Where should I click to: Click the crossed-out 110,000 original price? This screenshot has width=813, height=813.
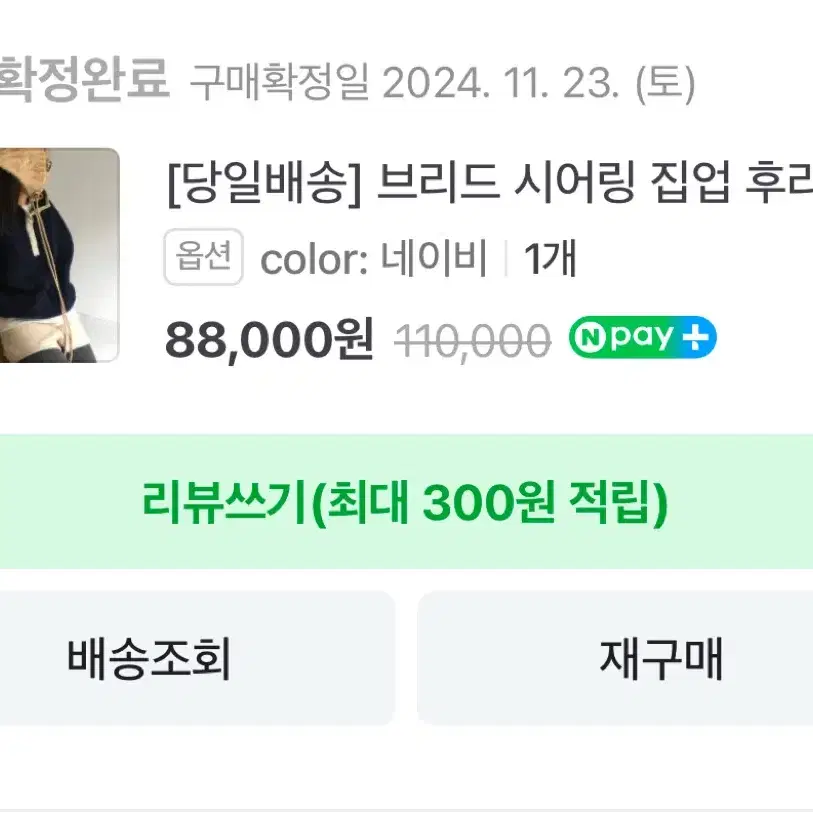click(472, 341)
